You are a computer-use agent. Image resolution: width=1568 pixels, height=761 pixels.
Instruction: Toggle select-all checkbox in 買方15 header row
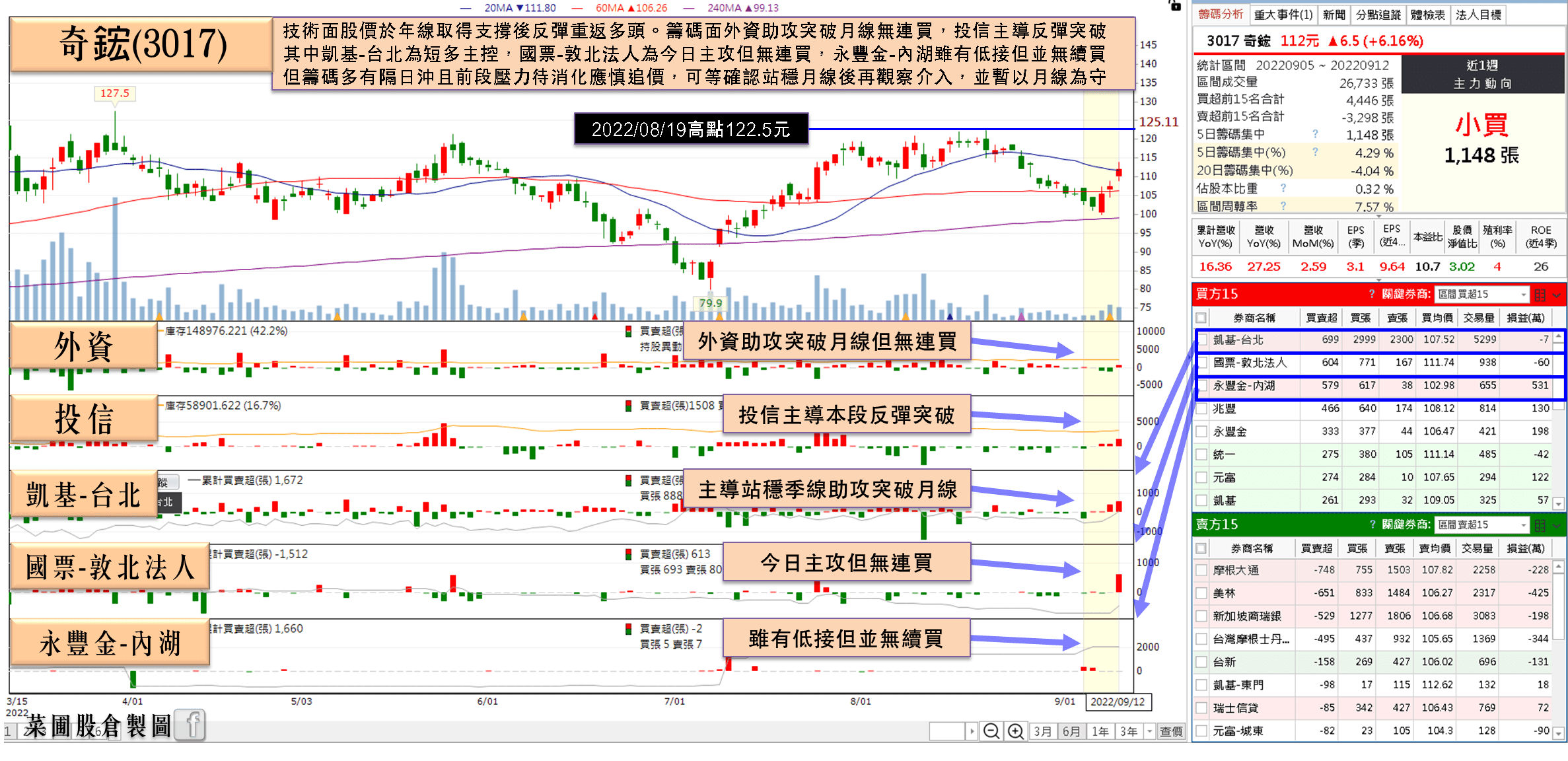tap(1201, 318)
